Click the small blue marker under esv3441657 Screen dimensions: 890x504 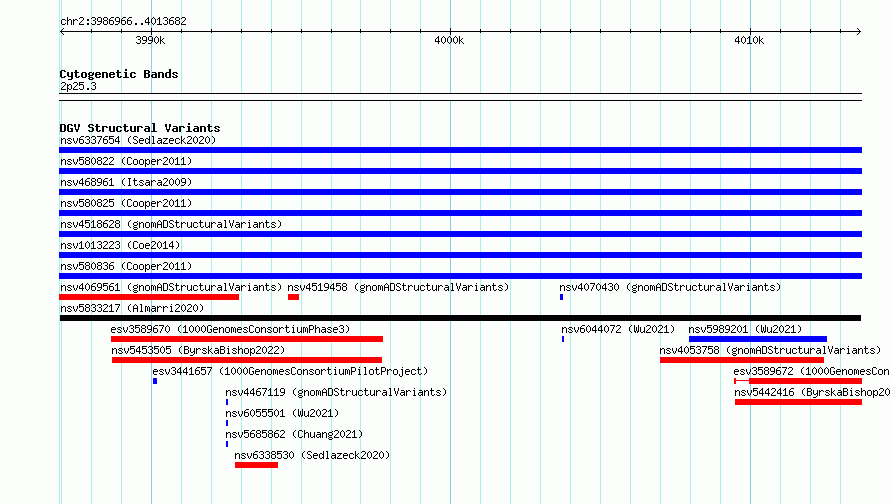pyautogui.click(x=155, y=381)
